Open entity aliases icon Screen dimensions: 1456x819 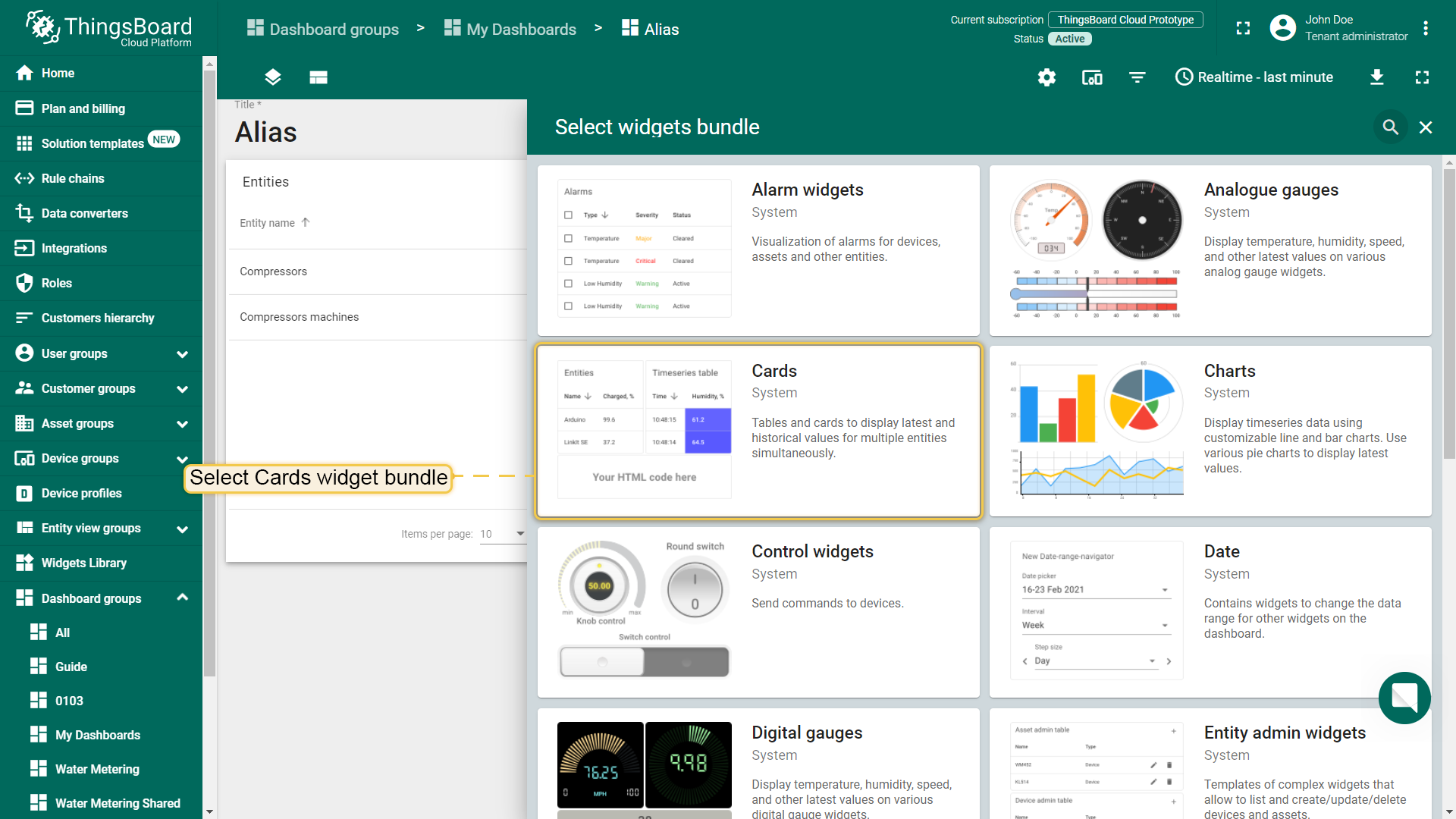tap(1092, 77)
